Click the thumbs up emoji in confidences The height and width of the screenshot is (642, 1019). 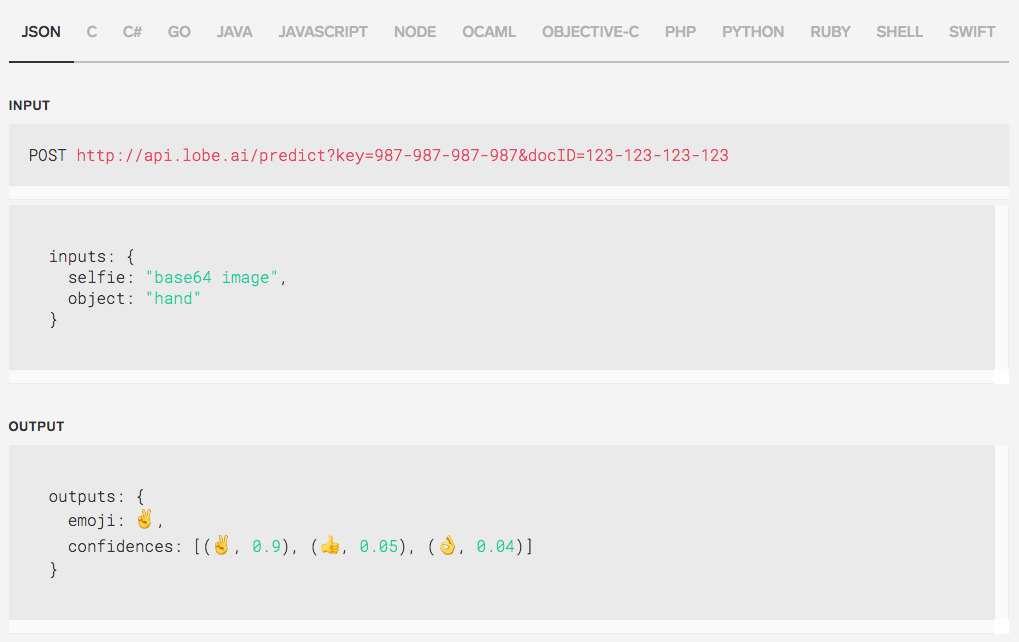coord(329,545)
